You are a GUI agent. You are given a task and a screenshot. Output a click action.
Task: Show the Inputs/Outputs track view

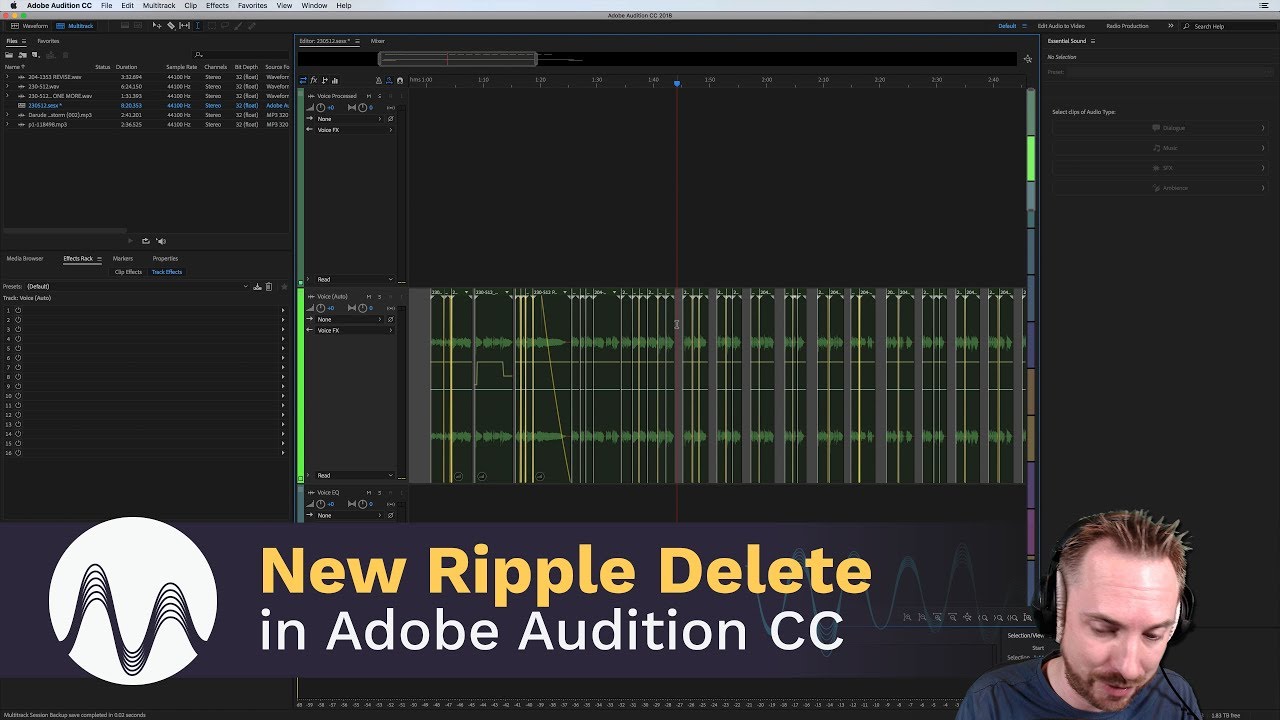(304, 80)
